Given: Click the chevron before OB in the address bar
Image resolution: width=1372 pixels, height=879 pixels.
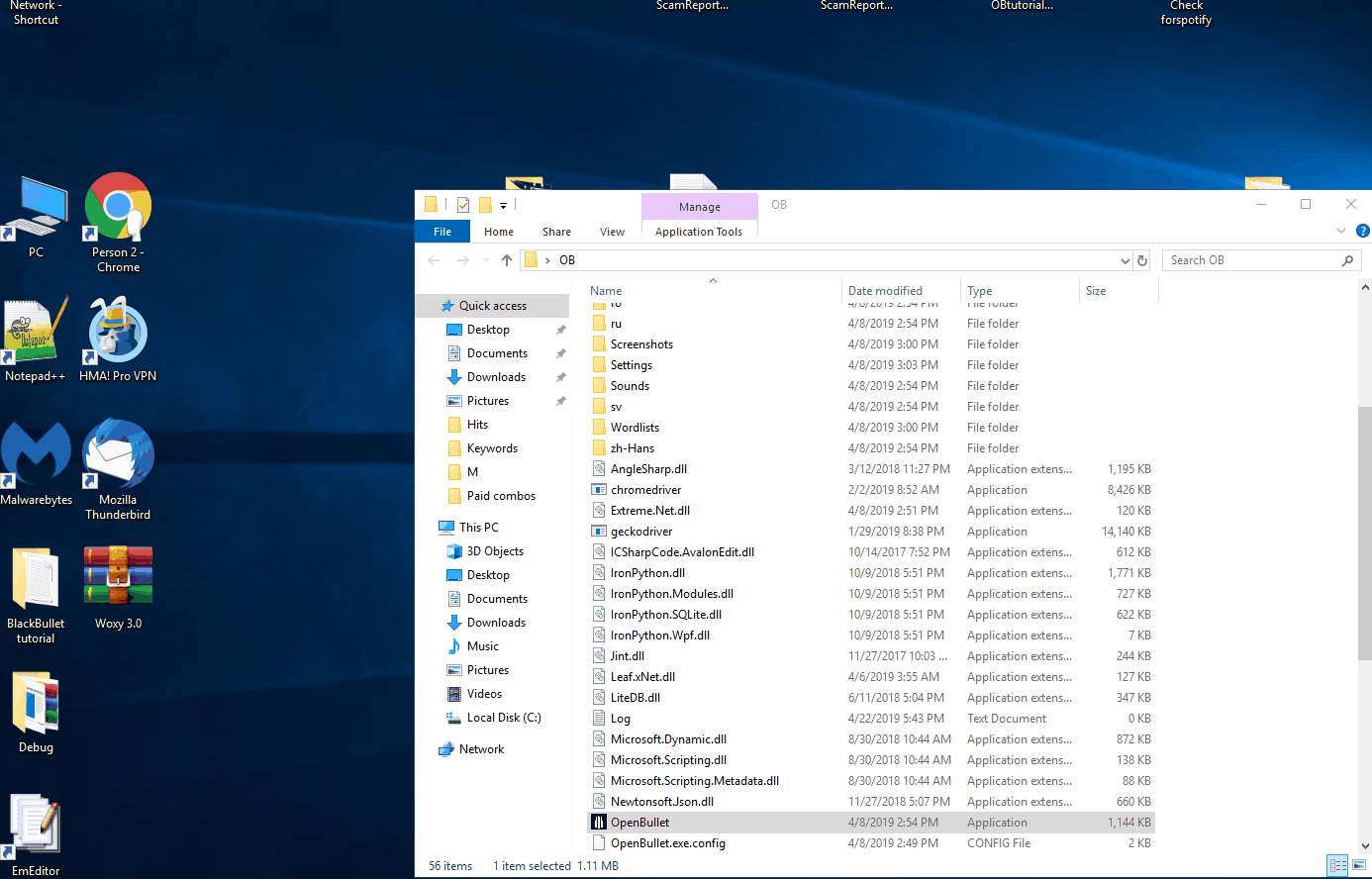Looking at the screenshot, I should point(547,260).
